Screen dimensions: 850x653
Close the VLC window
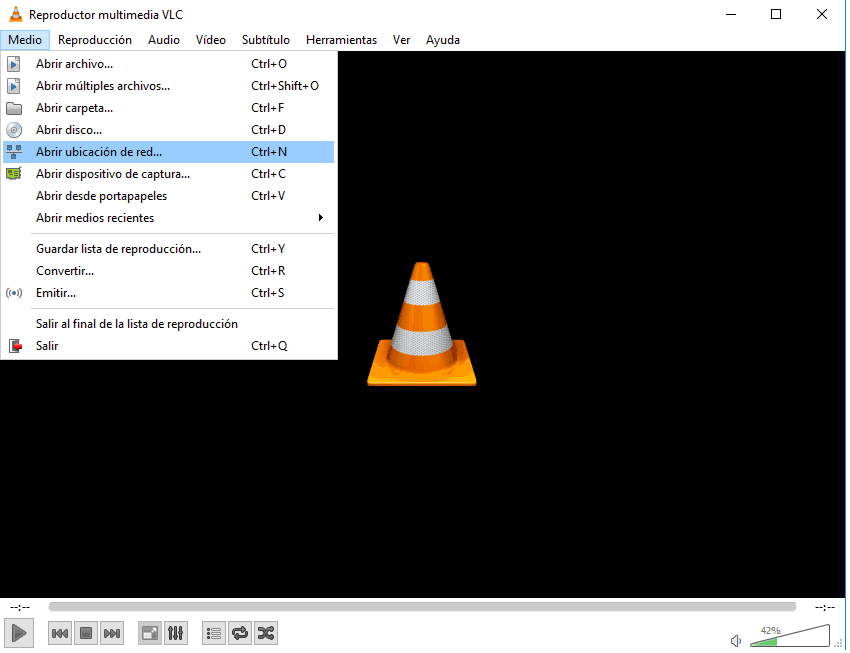(822, 15)
